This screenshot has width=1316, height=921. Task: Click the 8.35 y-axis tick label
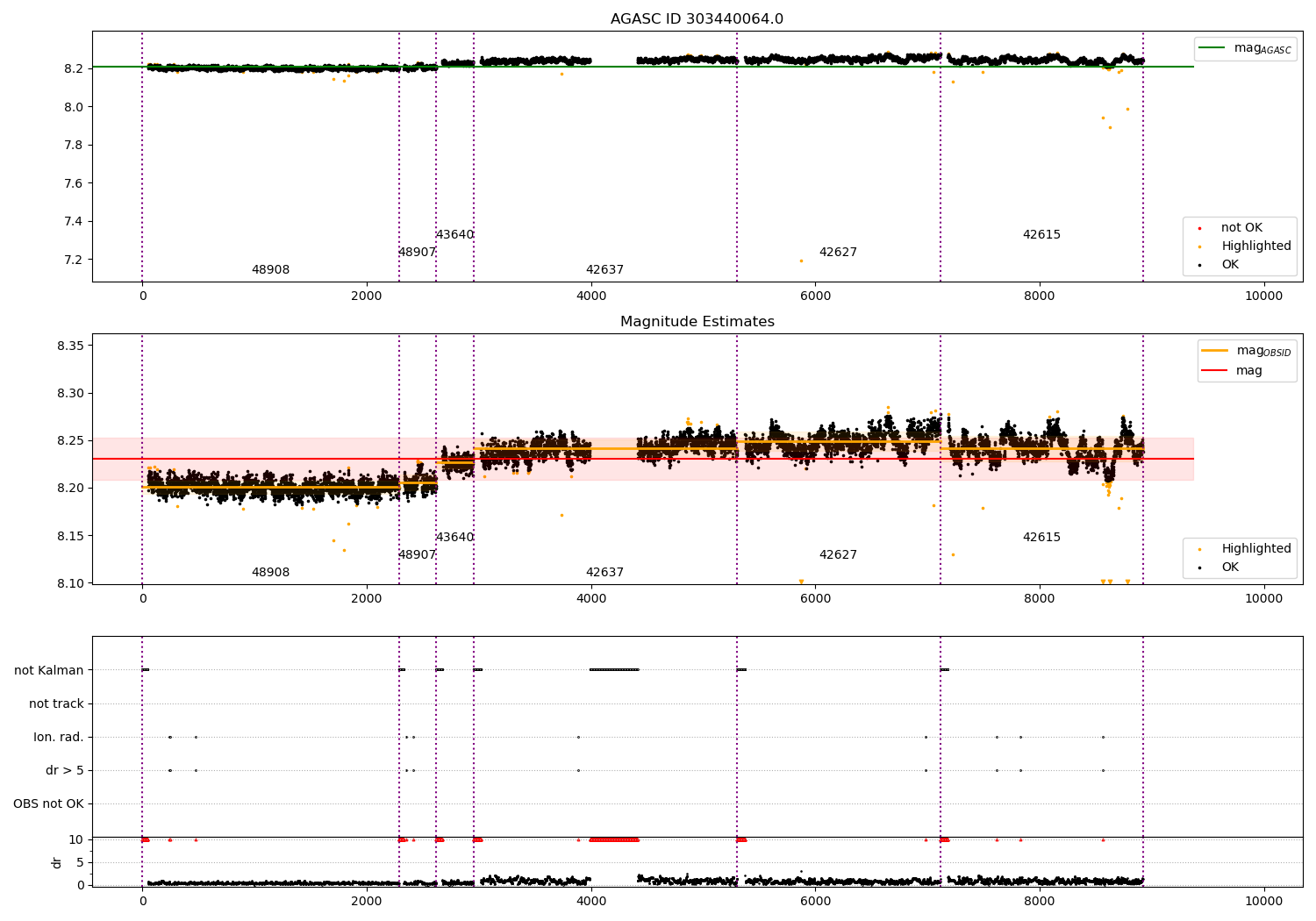click(70, 346)
